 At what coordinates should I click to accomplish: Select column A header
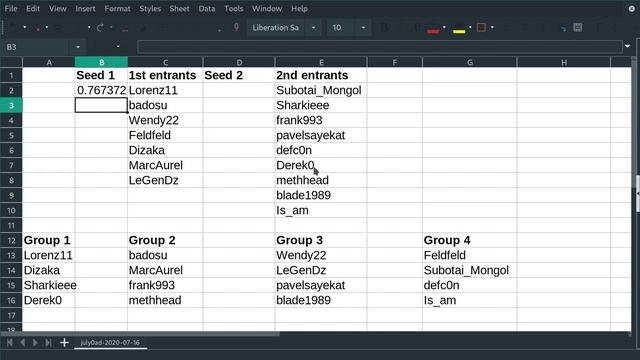click(x=49, y=62)
